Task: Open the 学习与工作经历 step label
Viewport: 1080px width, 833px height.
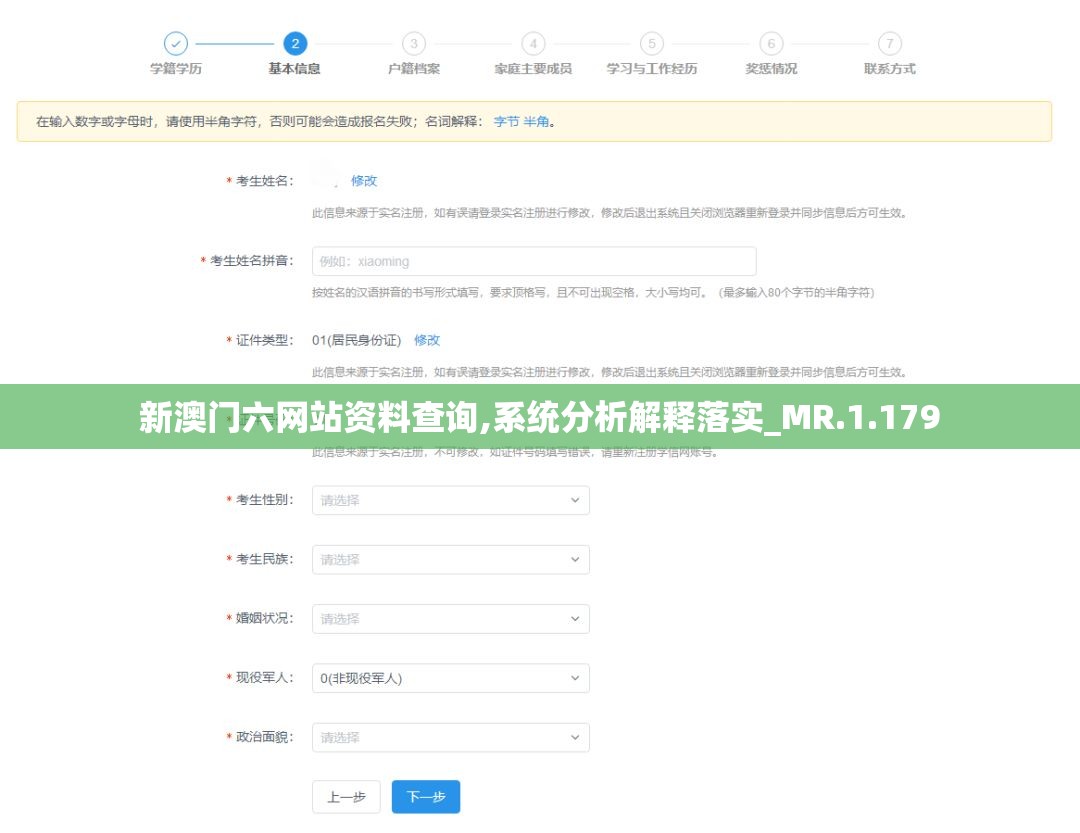Action: coord(652,69)
